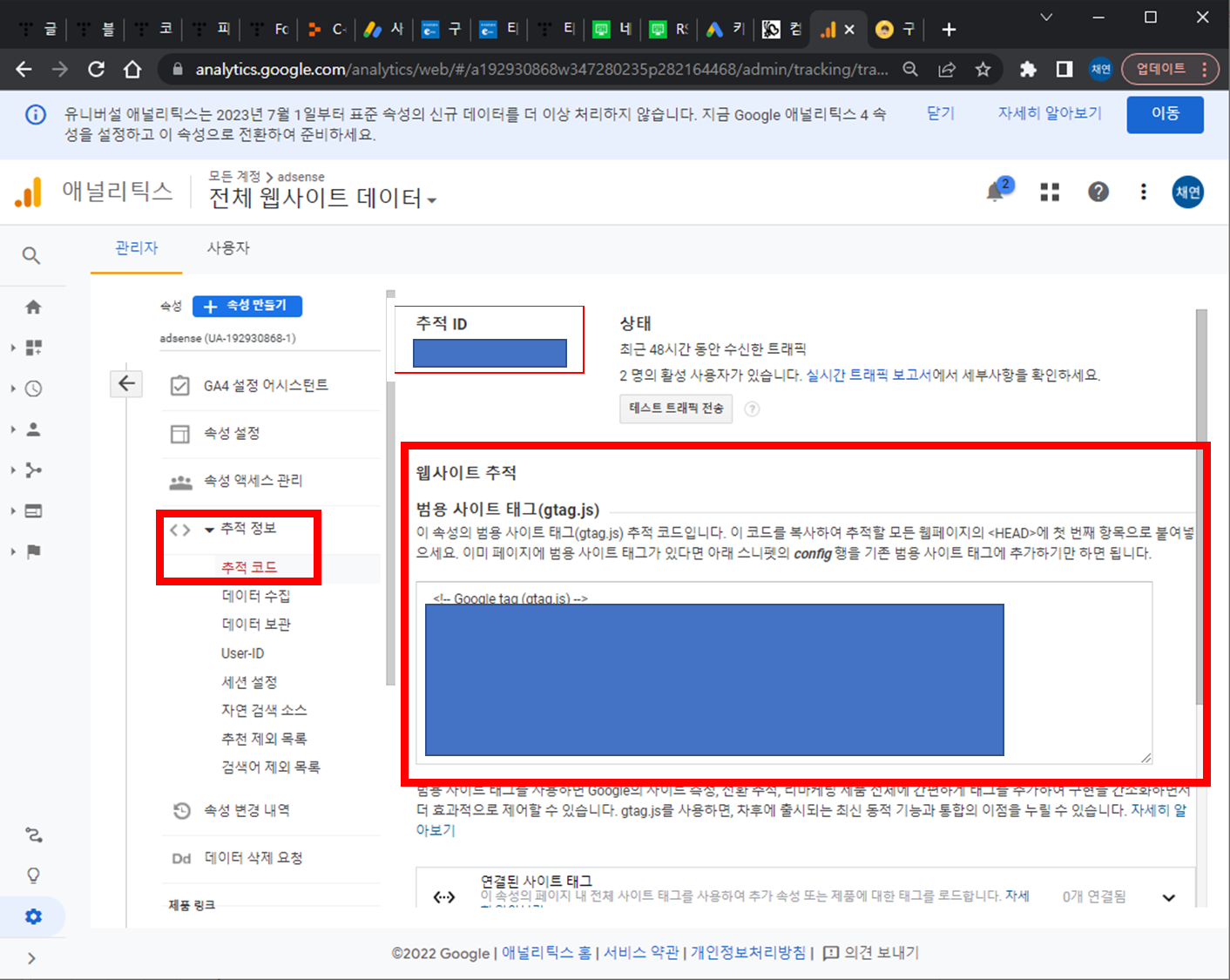
Task: Click the back arrow in property column
Action: pyautogui.click(x=126, y=383)
